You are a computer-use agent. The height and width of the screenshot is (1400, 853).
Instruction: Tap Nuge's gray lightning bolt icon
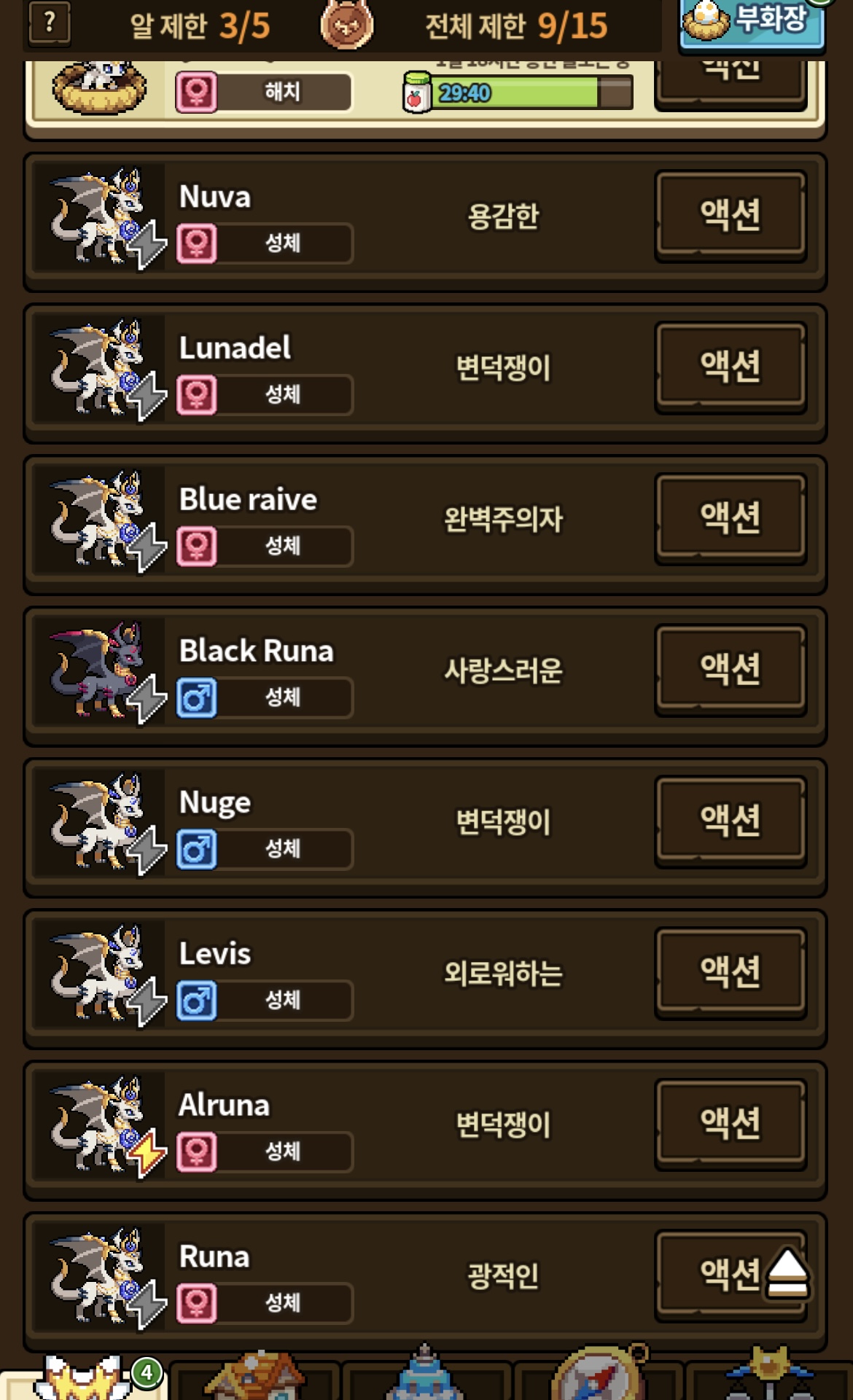pos(147,849)
